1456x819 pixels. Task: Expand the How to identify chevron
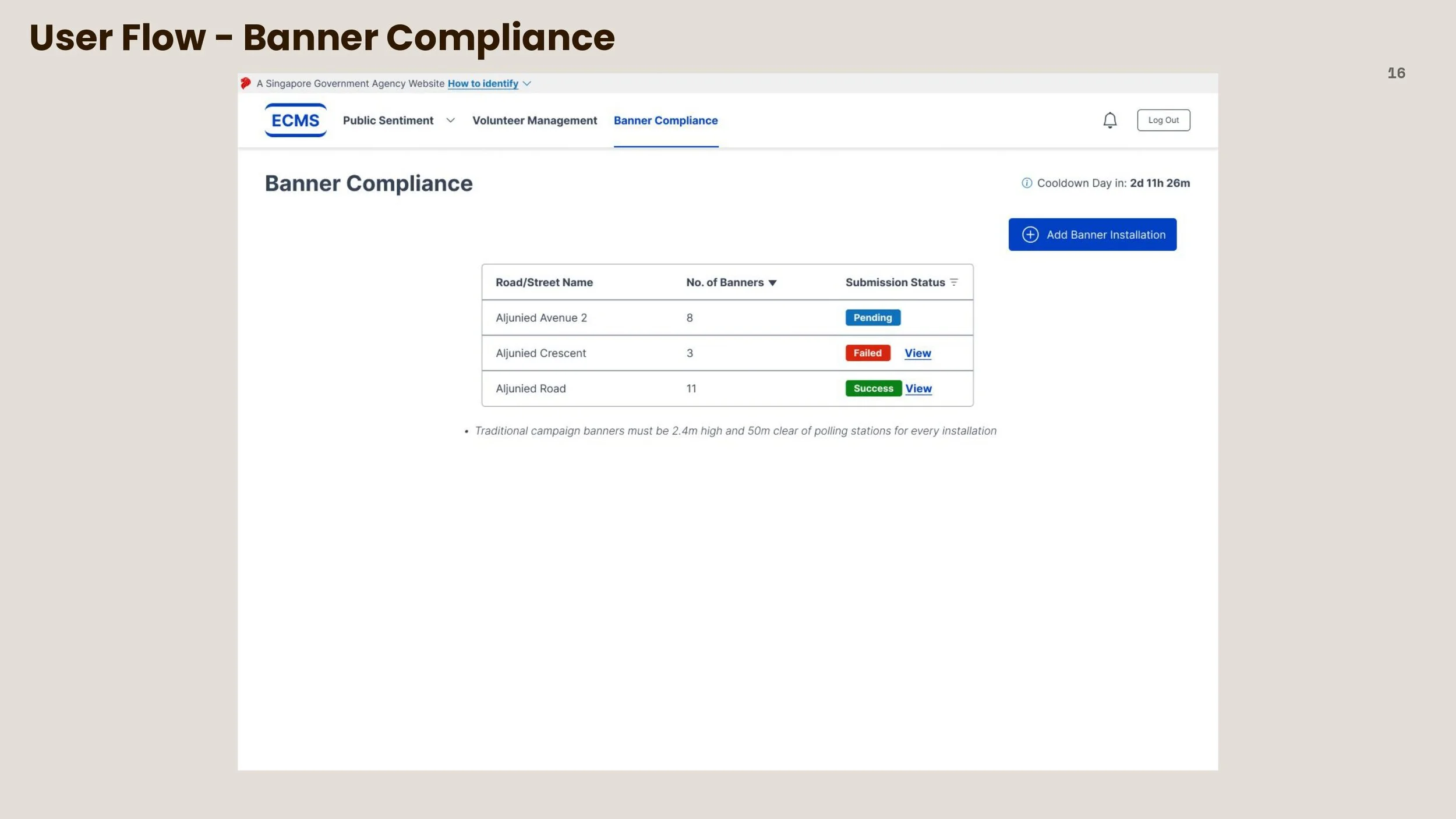[526, 84]
